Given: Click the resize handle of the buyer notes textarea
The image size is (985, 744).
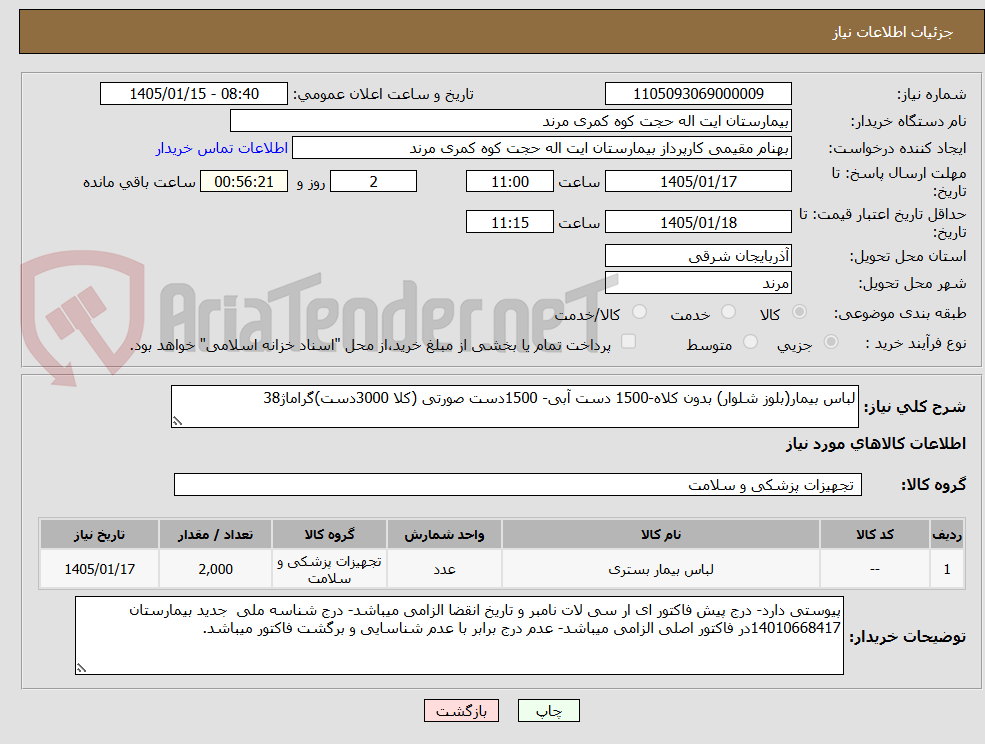Looking at the screenshot, I should 81,669.
